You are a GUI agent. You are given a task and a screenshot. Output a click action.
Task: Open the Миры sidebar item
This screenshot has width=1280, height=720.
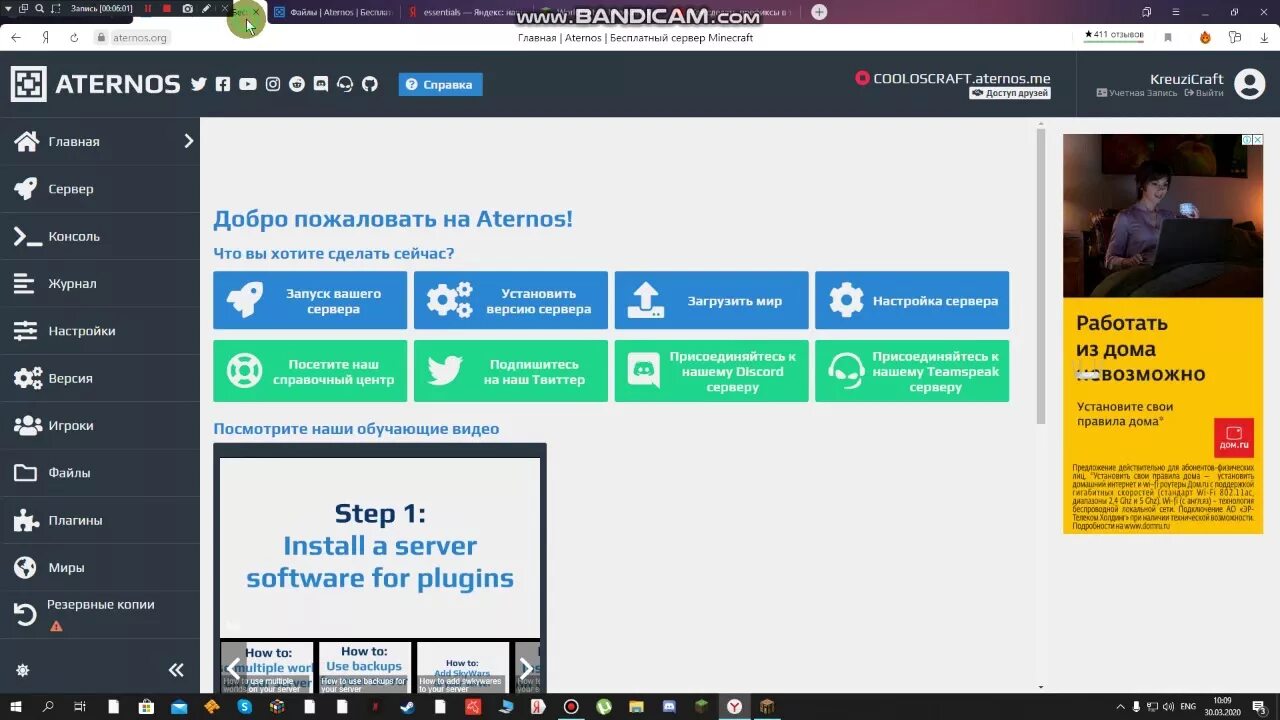pos(100,567)
